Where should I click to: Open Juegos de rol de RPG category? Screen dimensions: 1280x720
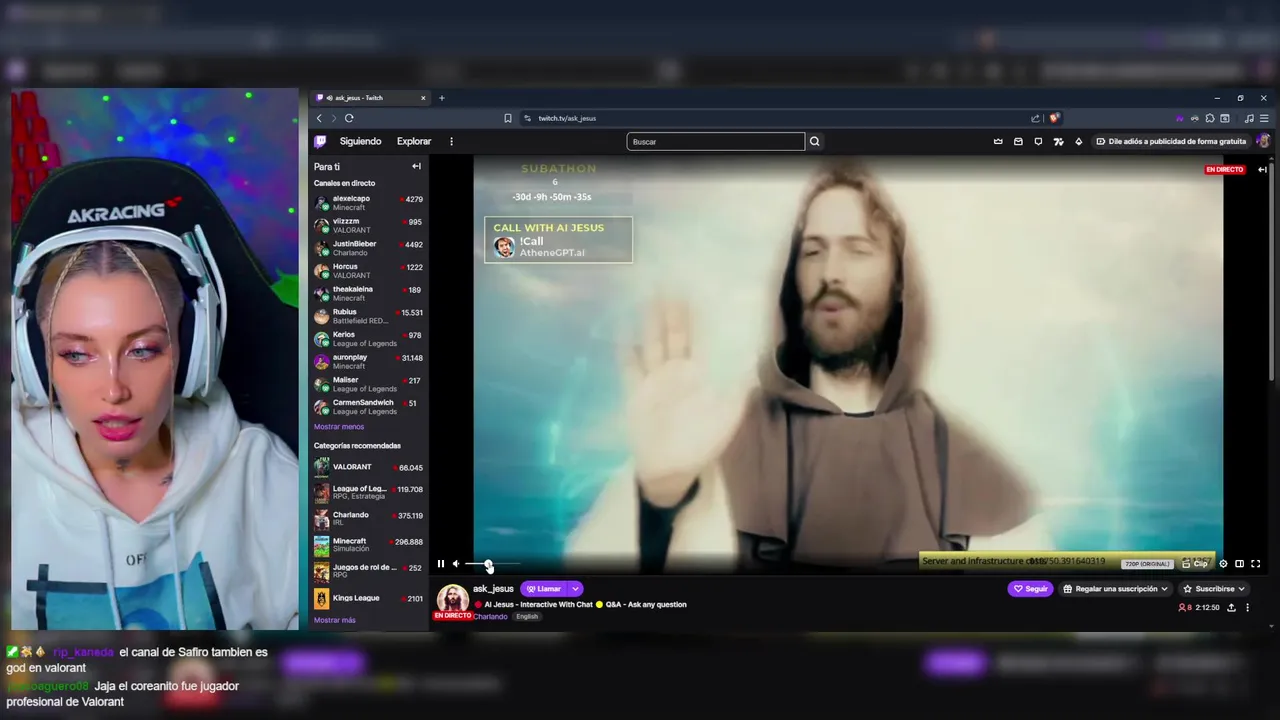(x=369, y=571)
